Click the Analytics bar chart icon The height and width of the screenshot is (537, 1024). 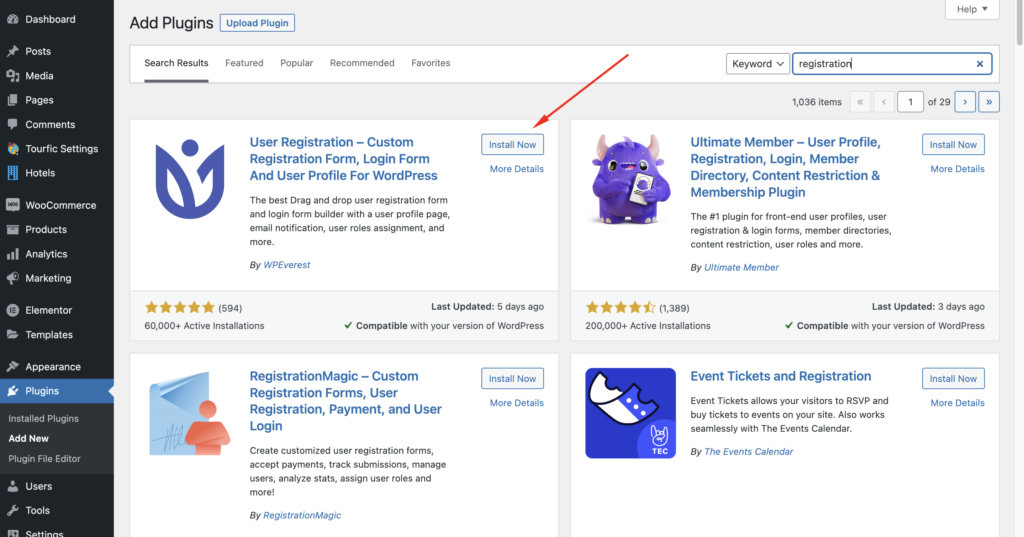pos(12,254)
